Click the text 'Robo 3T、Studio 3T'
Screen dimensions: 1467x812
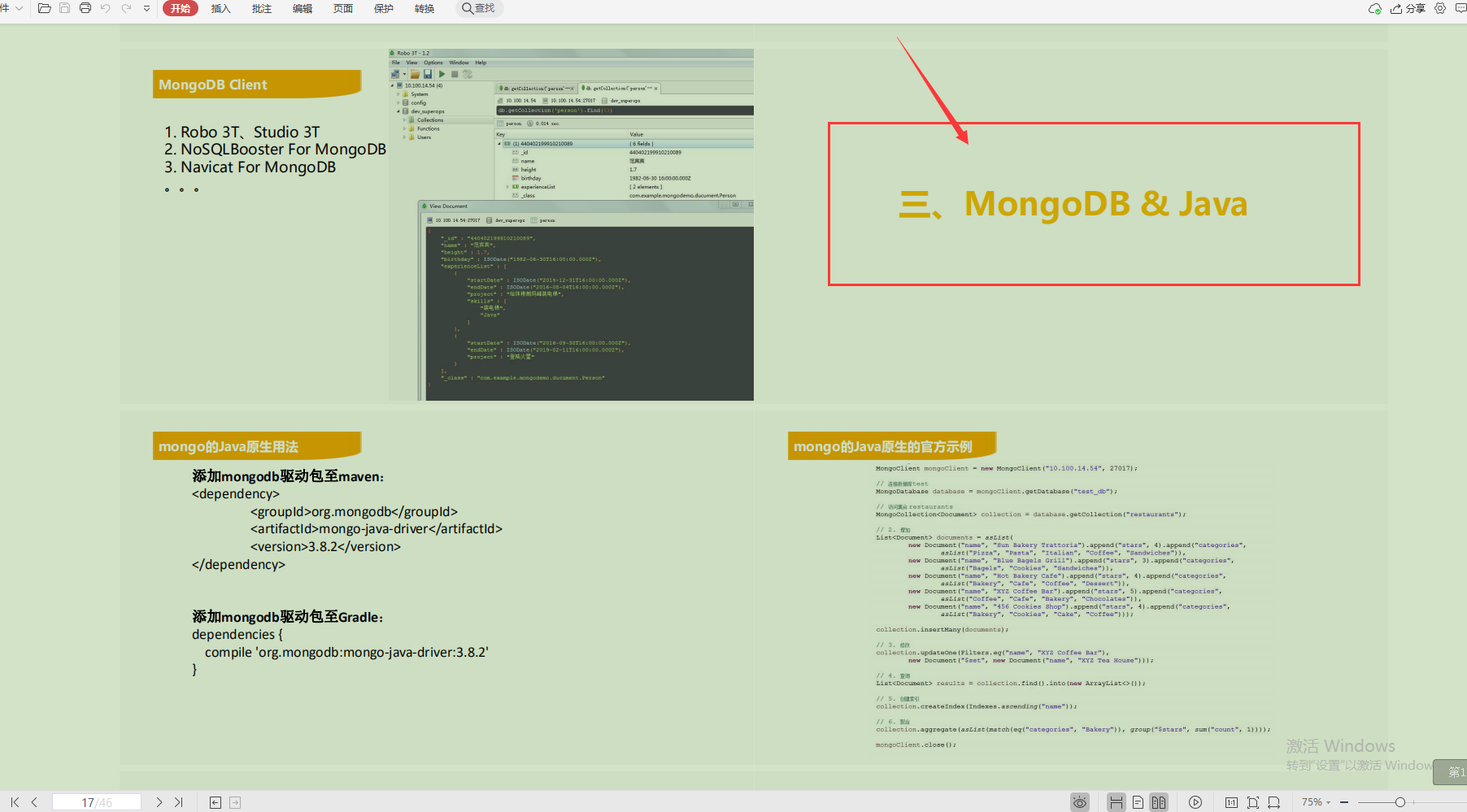(250, 132)
